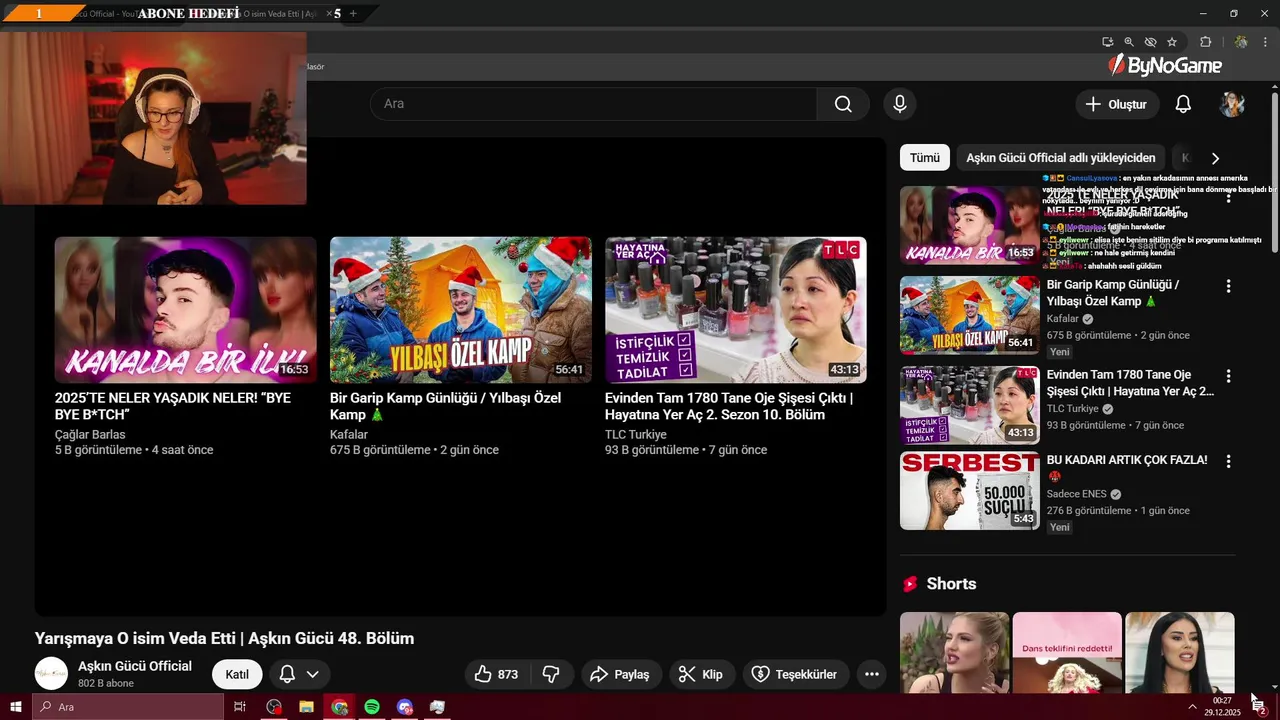This screenshot has width=1280, height=720.
Task: Open sidebar Bir Garip Kamp Günlüğü thumbnail
Action: click(970, 315)
